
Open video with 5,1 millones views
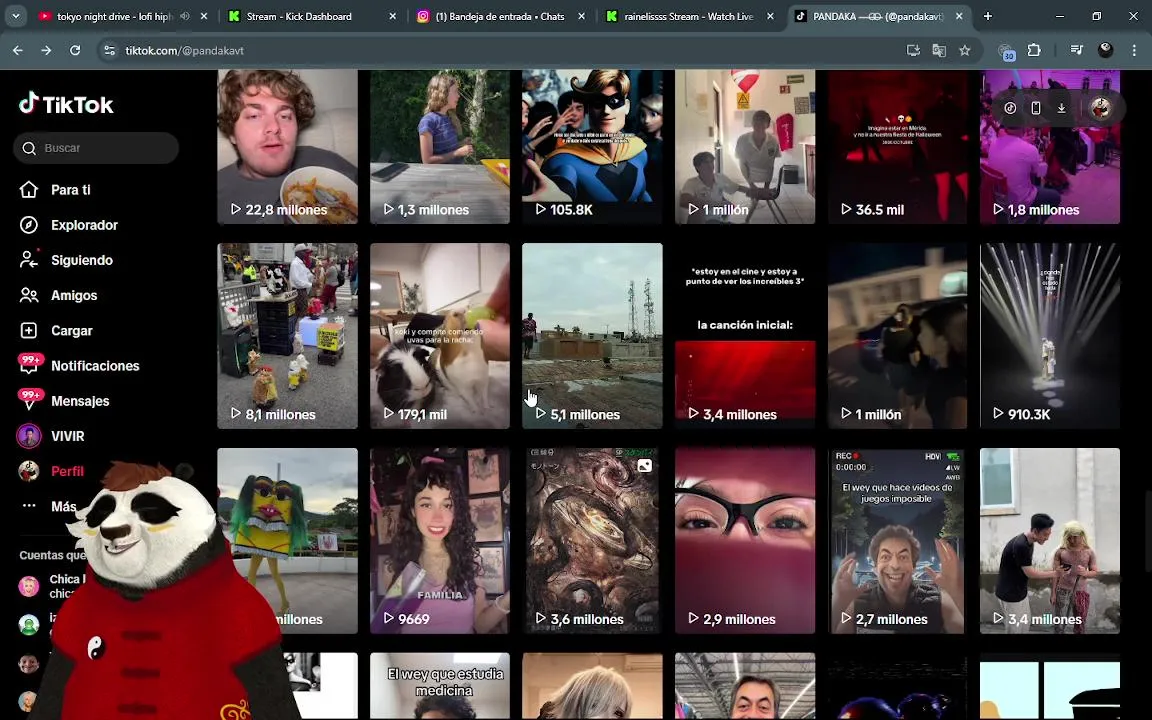592,336
